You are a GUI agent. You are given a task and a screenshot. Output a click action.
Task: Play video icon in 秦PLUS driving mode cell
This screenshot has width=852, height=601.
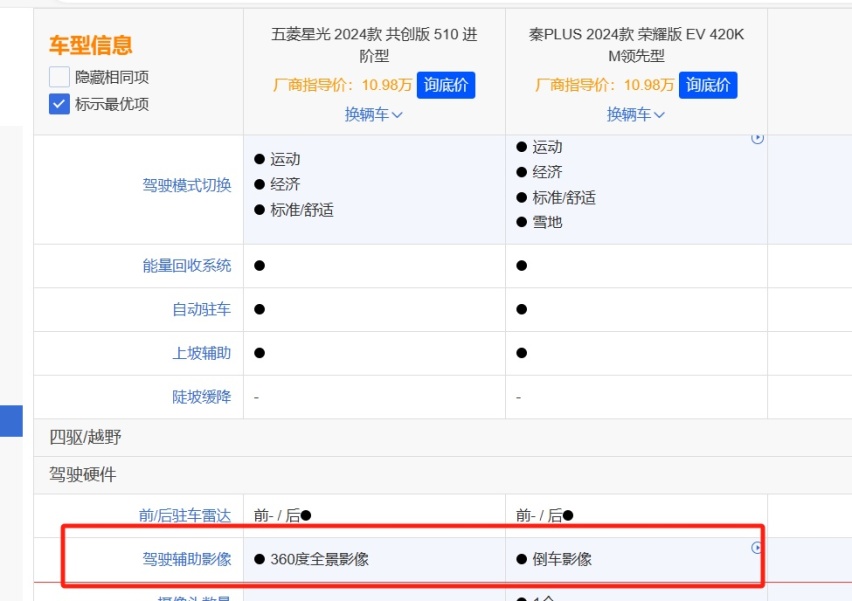tap(757, 138)
